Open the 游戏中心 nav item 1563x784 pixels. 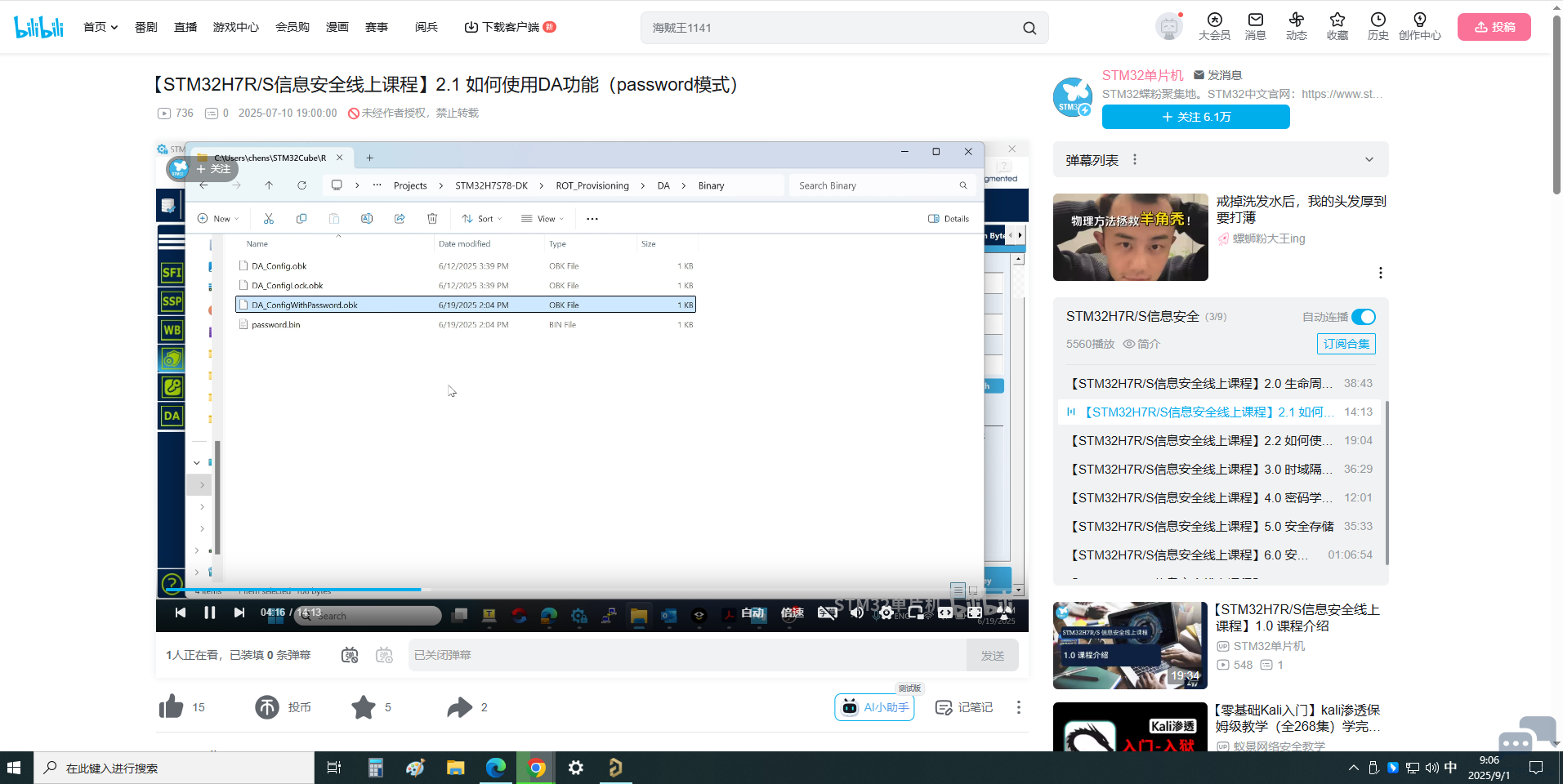coord(236,27)
